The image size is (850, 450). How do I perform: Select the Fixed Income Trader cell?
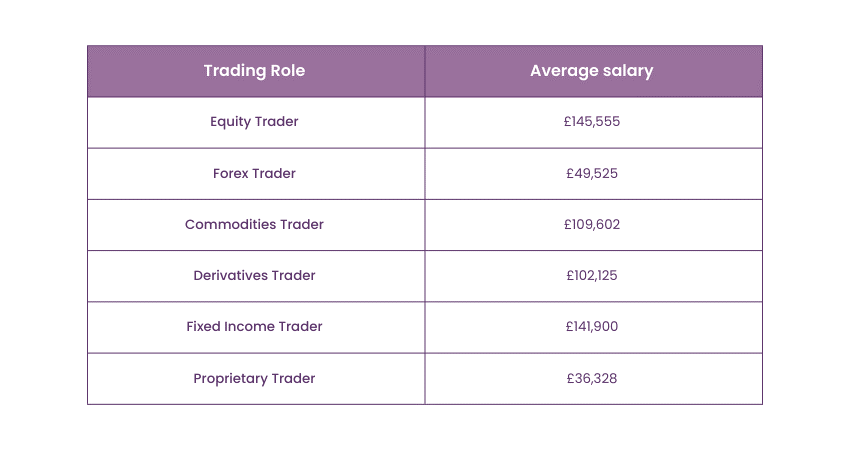click(254, 326)
